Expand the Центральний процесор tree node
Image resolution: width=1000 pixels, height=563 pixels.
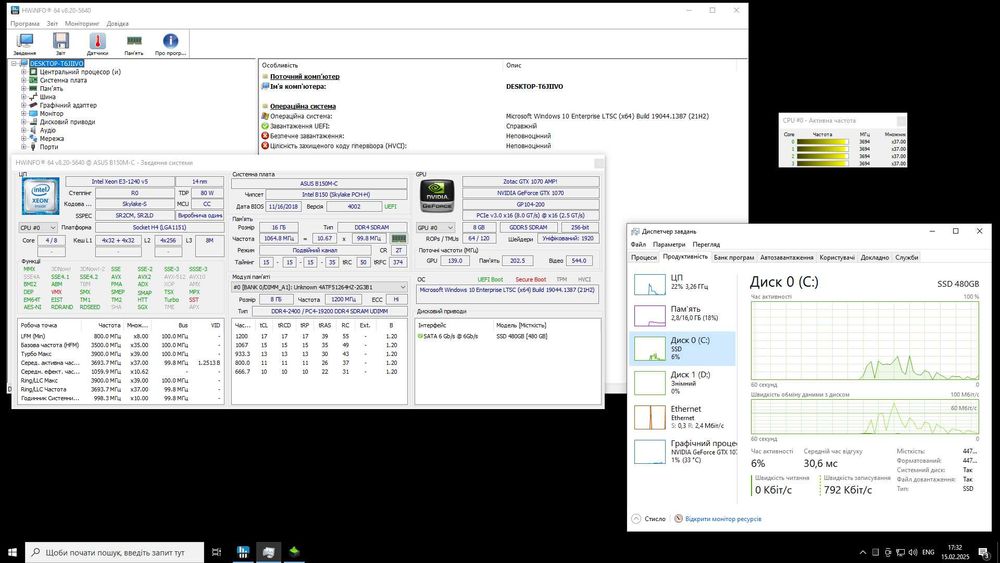[24, 72]
